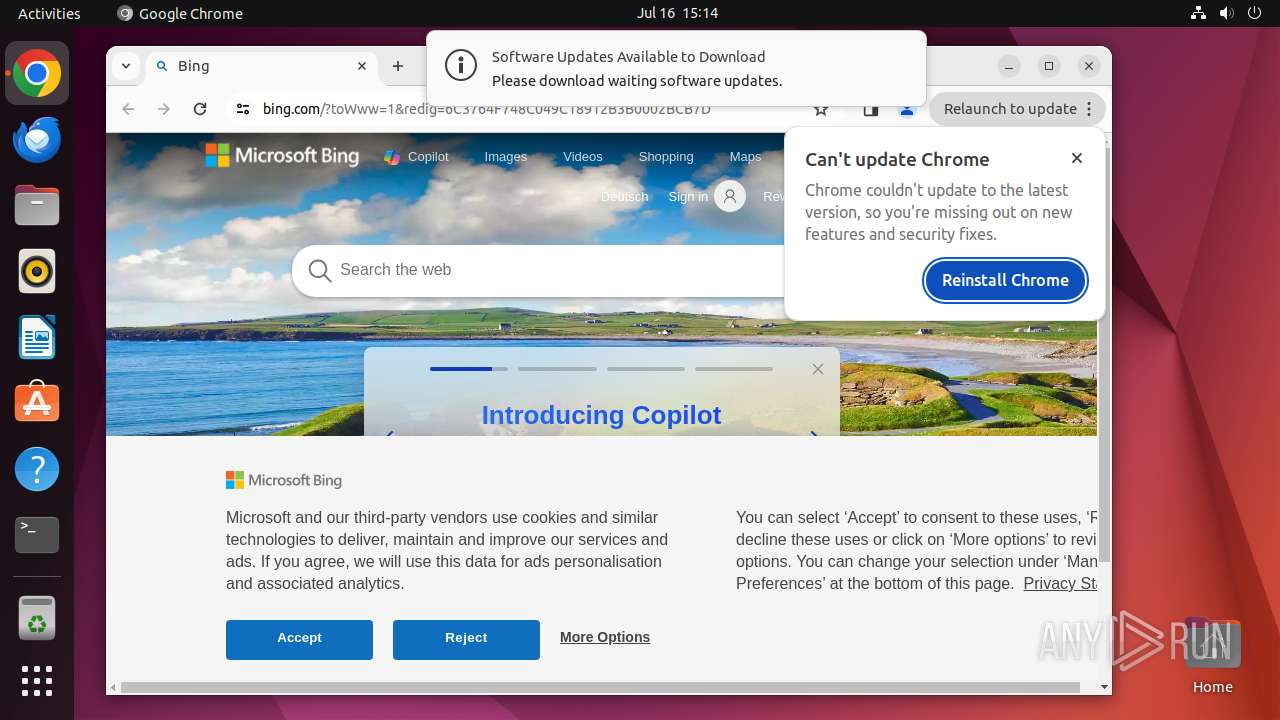
Task: Open the clock and calendar menu
Action: coord(677,13)
